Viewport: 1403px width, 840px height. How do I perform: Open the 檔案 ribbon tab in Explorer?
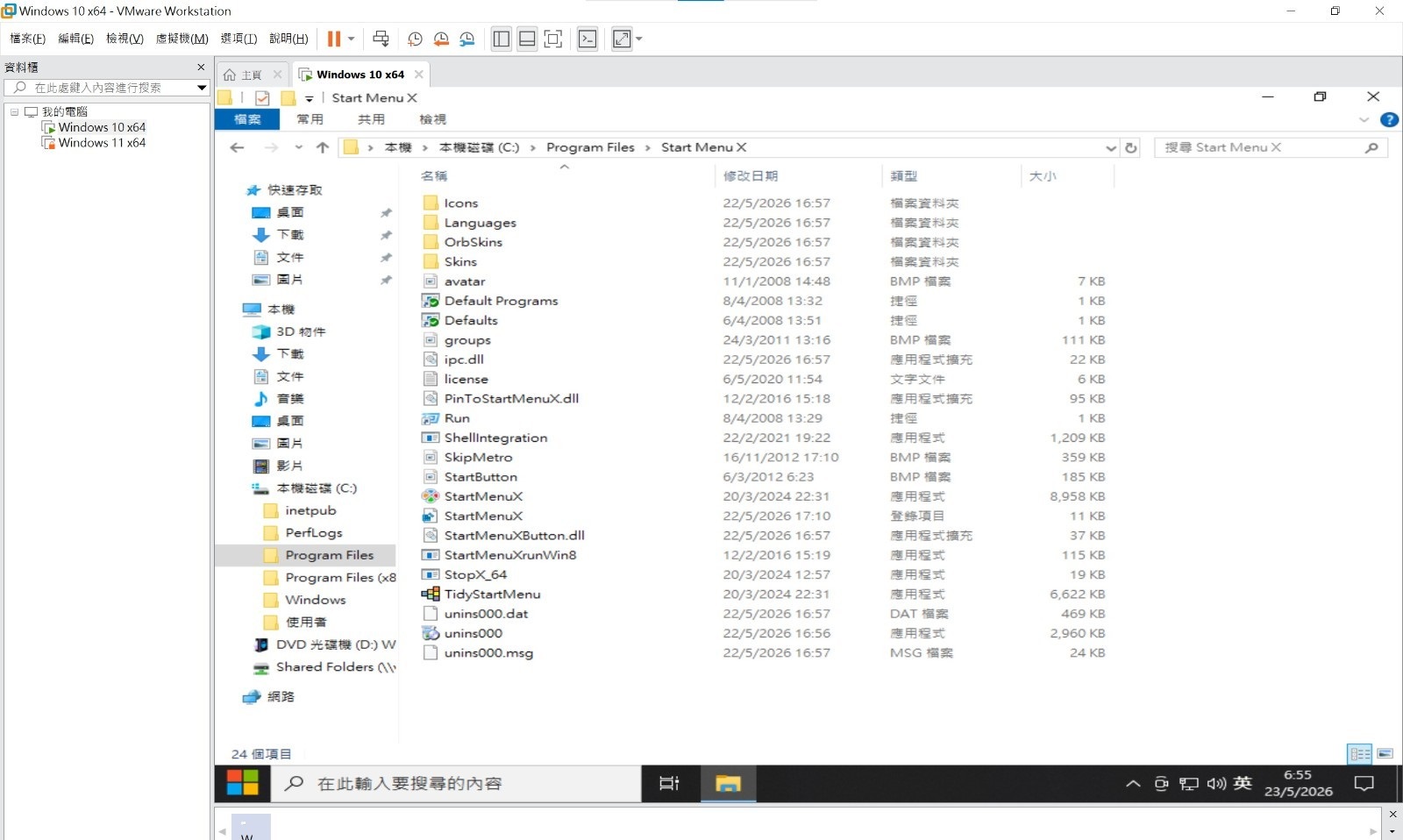(x=247, y=119)
